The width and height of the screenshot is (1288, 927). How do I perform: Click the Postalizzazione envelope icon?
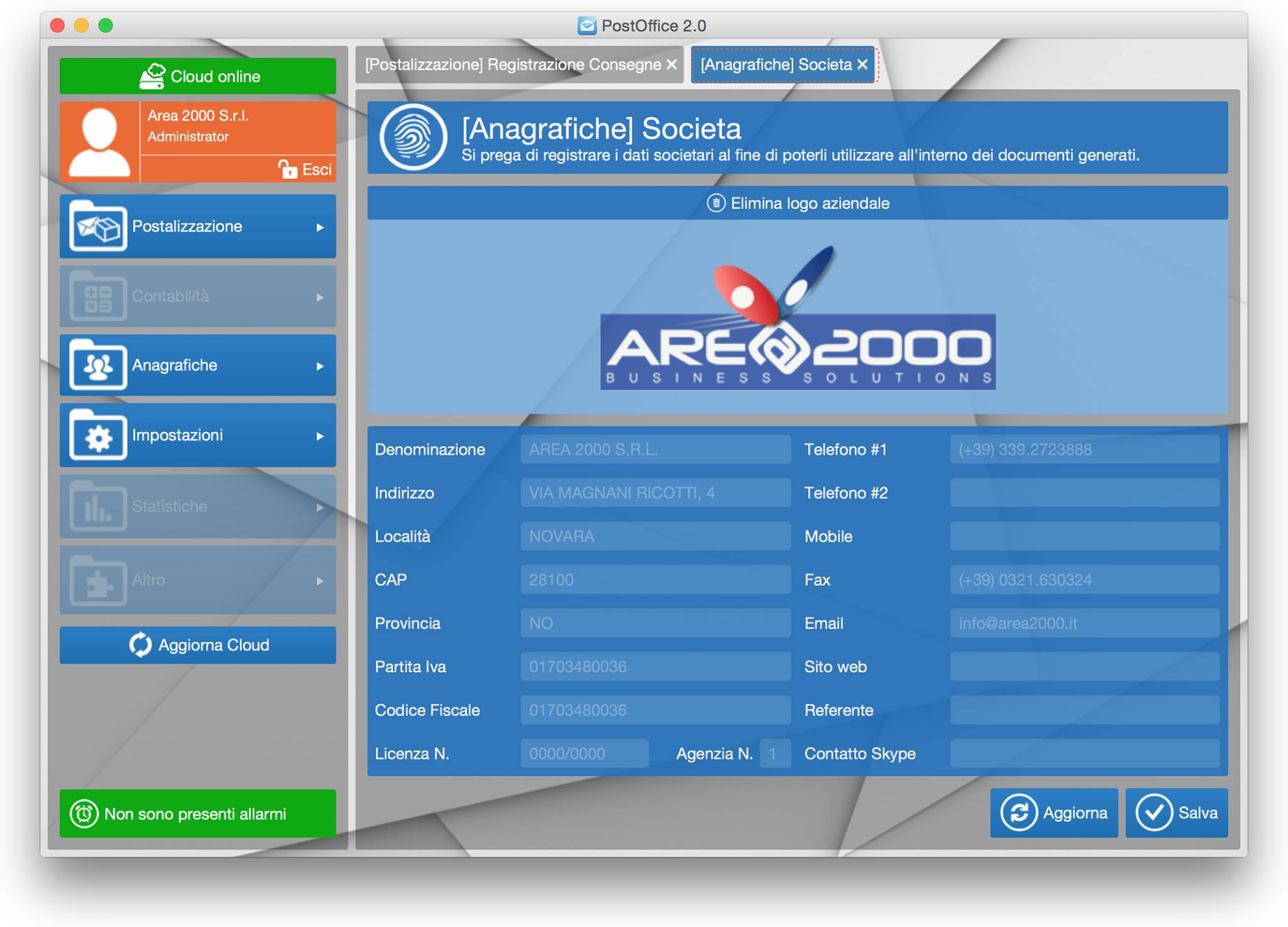98,226
